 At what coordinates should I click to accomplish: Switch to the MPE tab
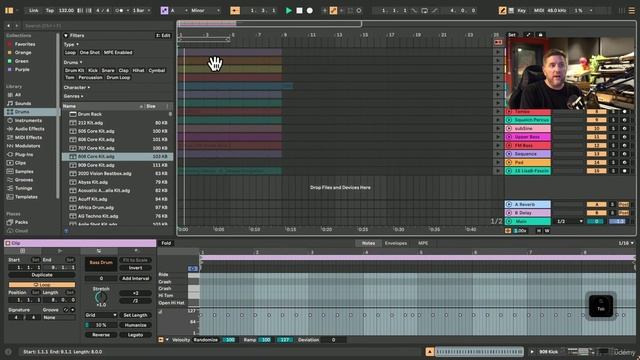(x=423, y=243)
